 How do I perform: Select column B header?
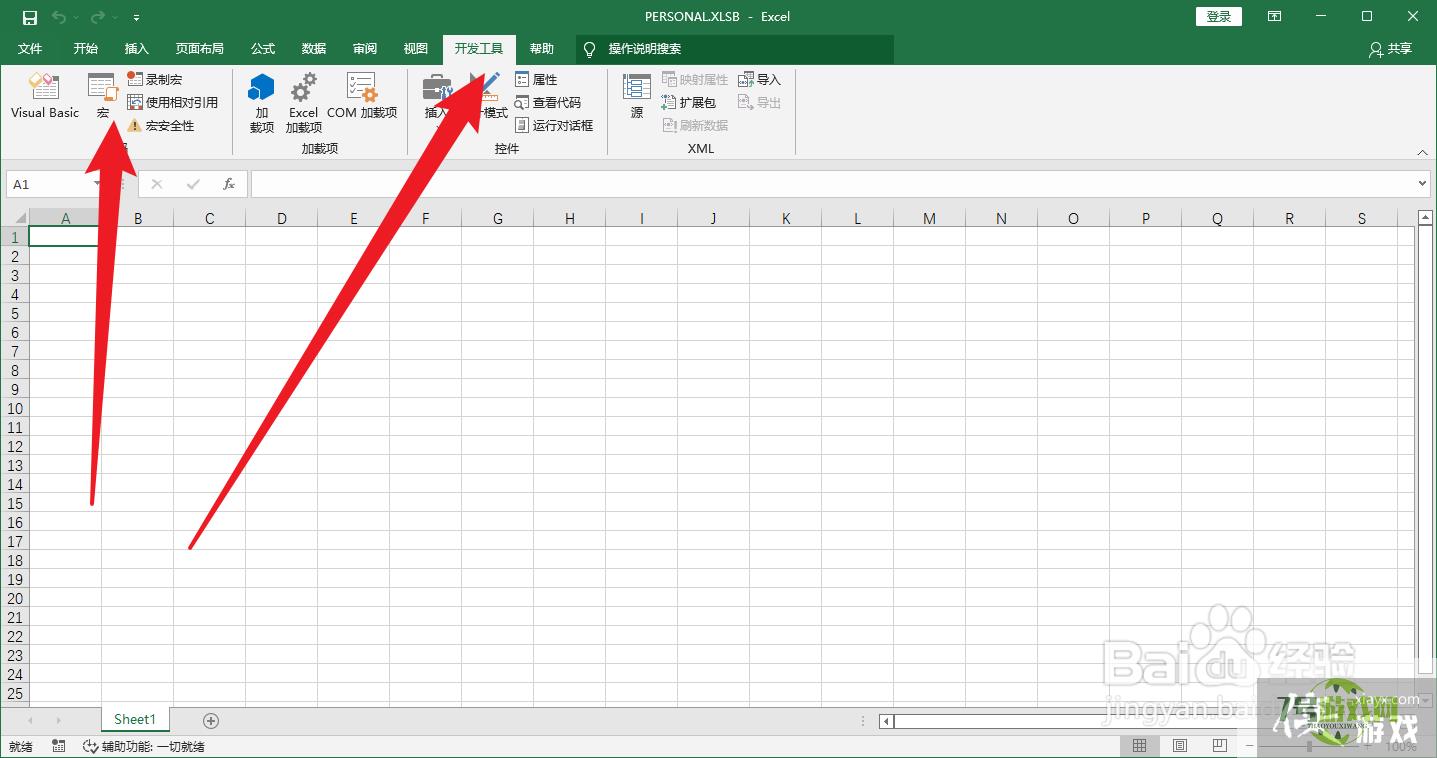(x=138, y=218)
